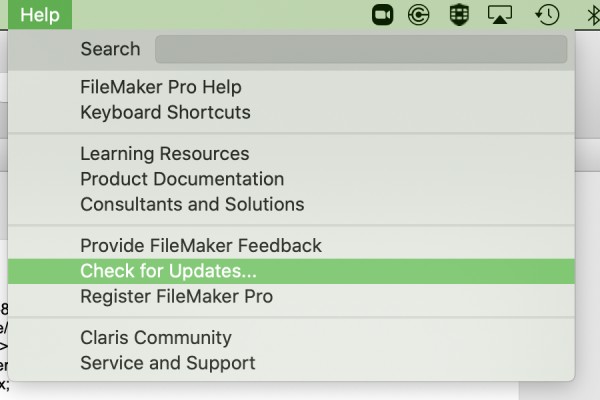Viewport: 600px width, 400px height.
Task: Close the open Help menu title
Action: pos(40,15)
